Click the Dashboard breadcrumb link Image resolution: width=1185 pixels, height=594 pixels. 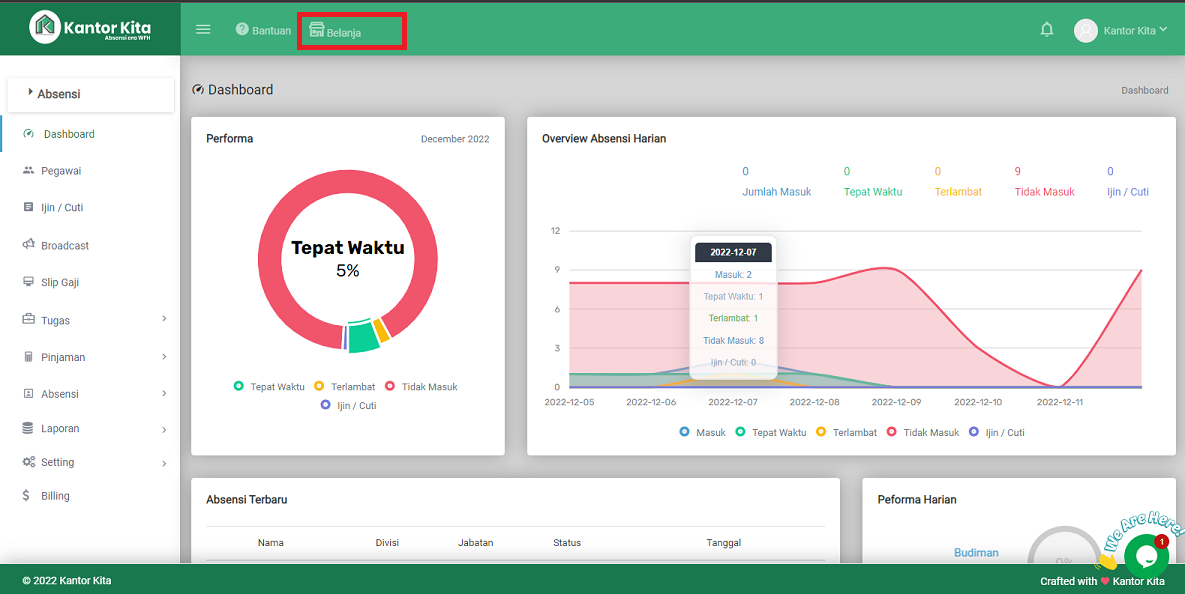(1144, 90)
